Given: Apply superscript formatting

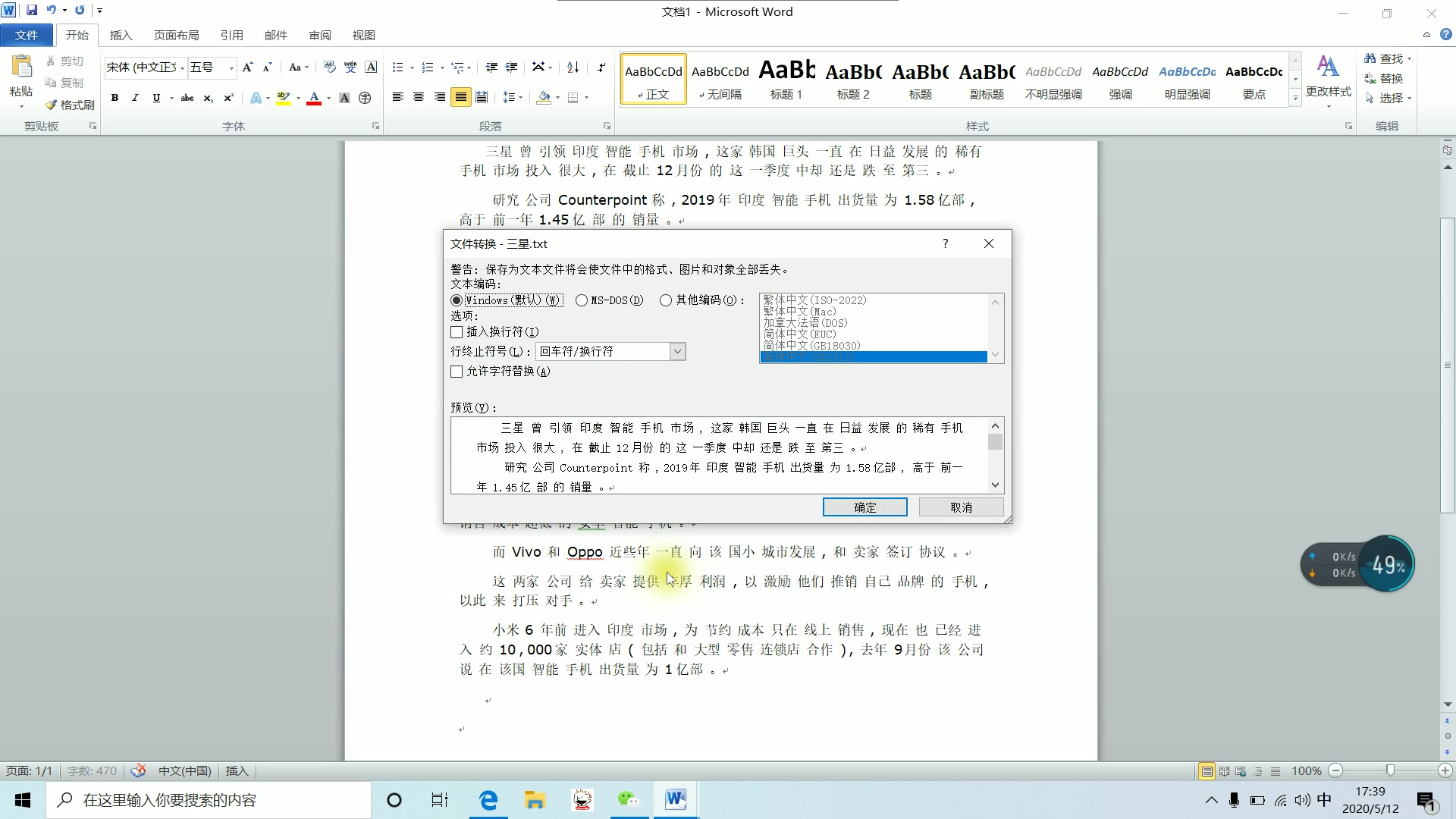Looking at the screenshot, I should coord(228,98).
